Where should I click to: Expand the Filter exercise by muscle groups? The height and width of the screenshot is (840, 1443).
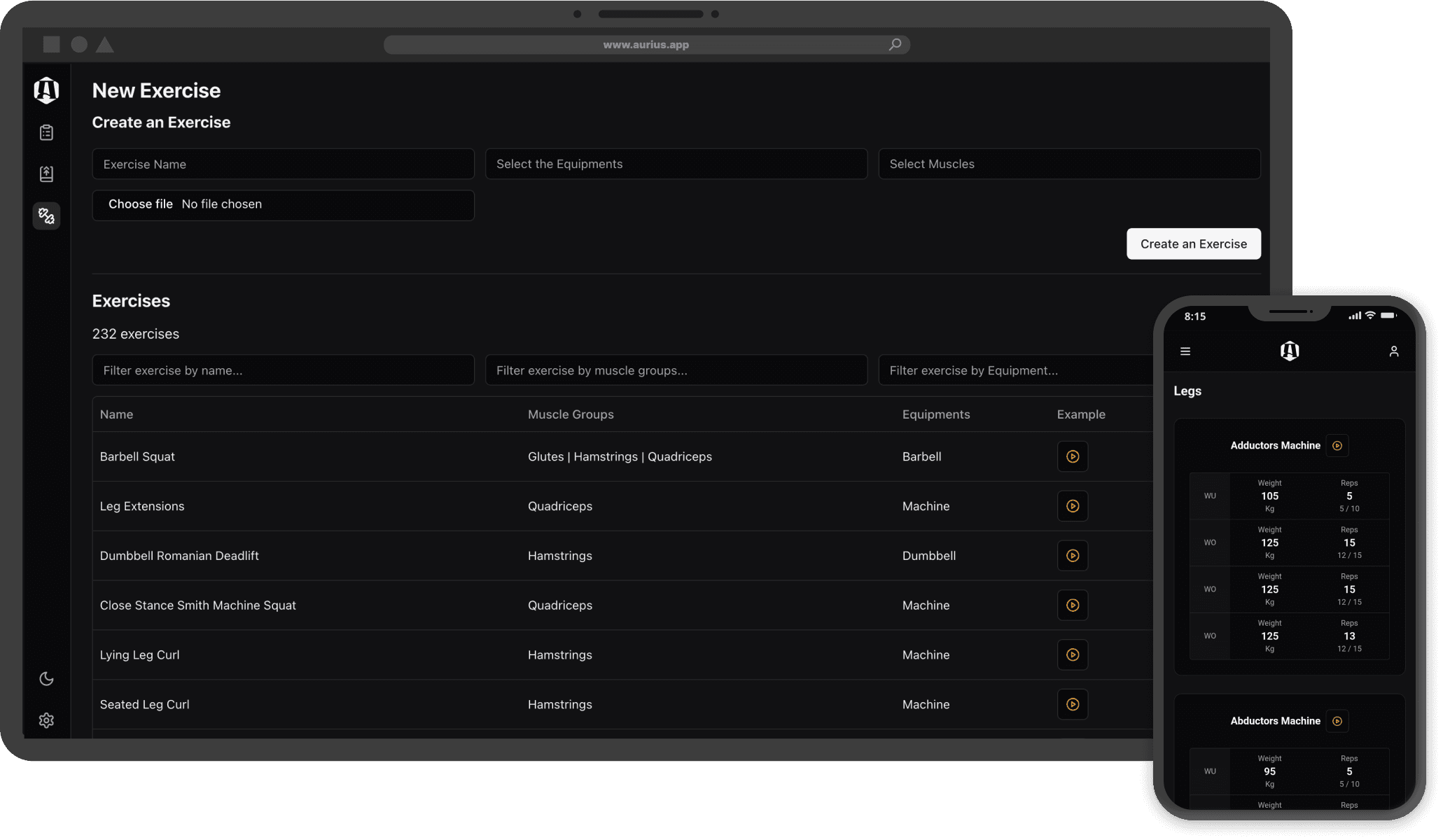[x=675, y=370]
